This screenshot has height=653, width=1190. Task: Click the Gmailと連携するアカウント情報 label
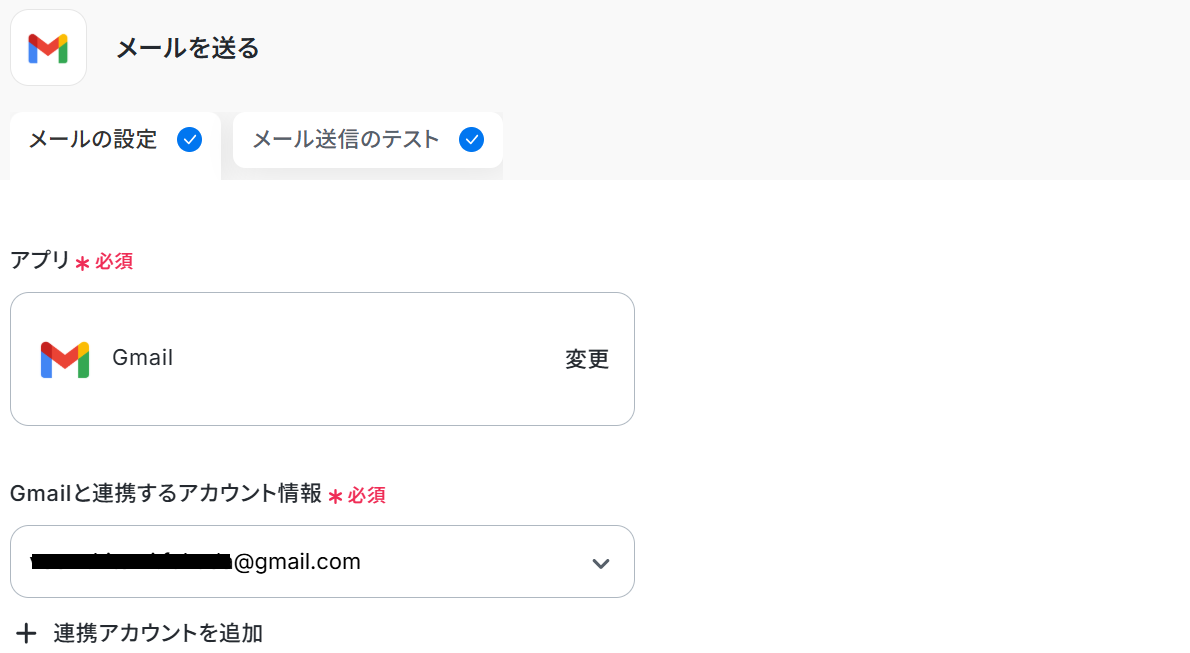166,494
